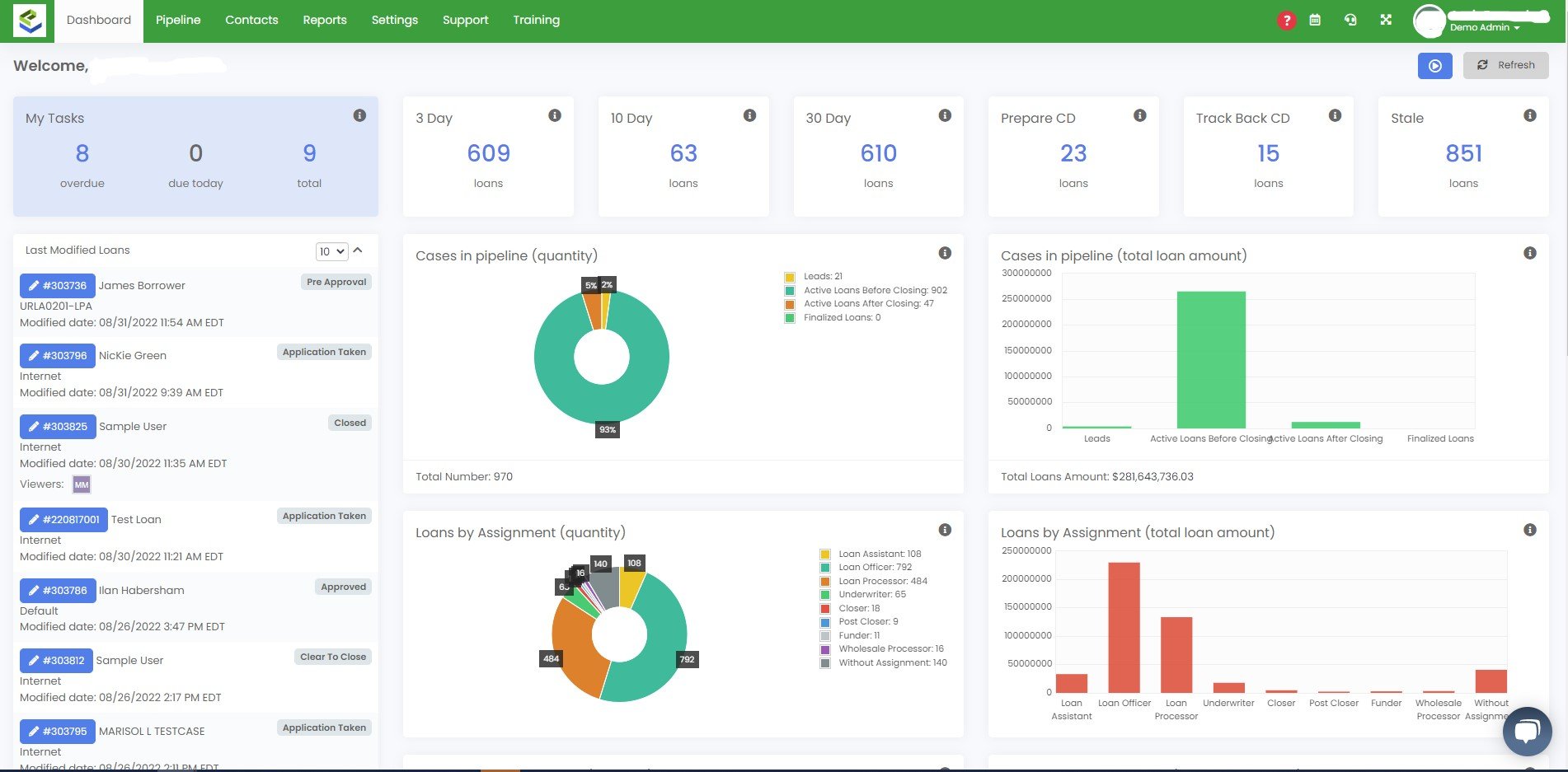Click info icon on My Tasks card
The width and height of the screenshot is (1568, 772).
(359, 116)
